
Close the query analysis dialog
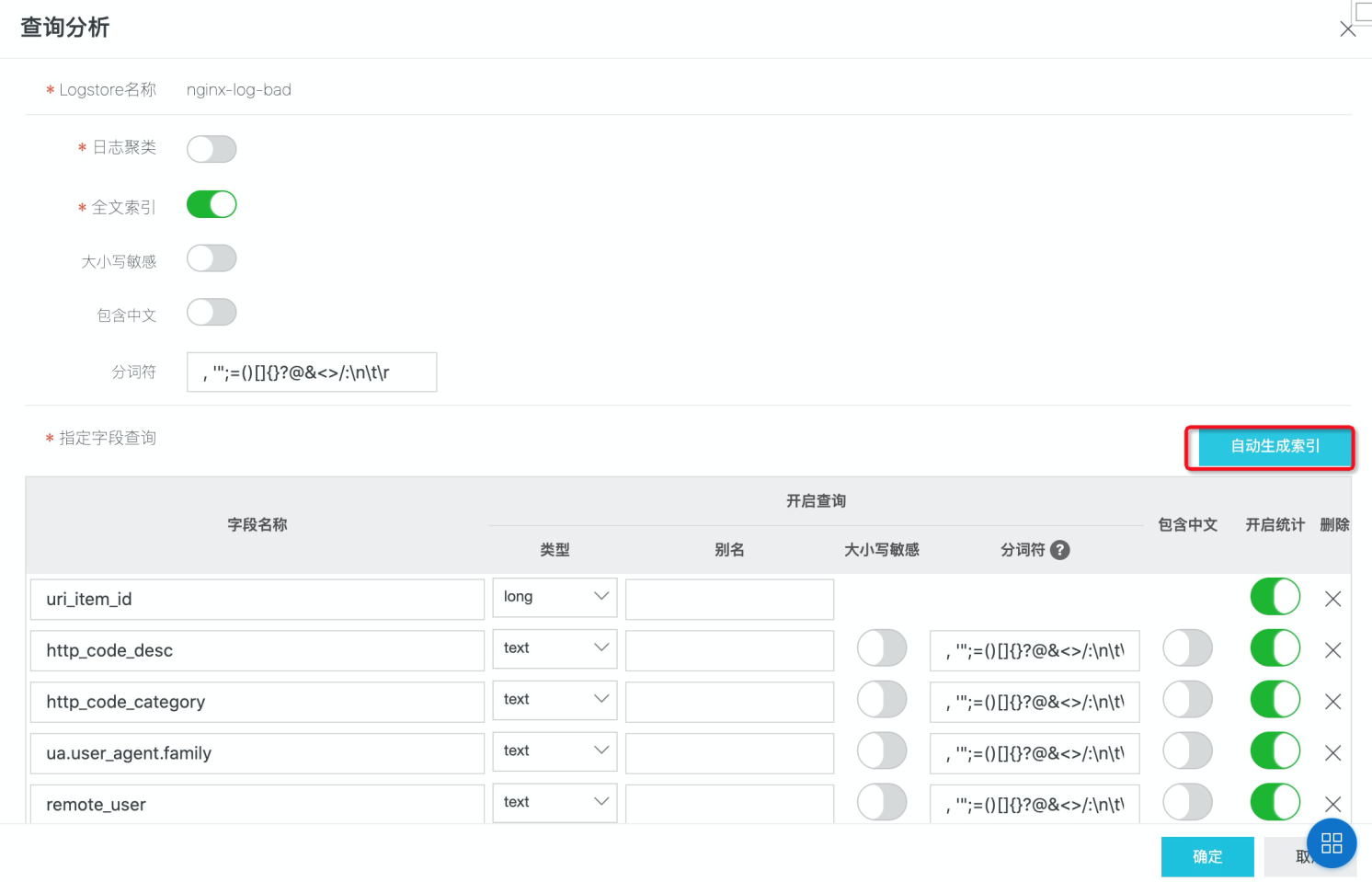[x=1348, y=29]
